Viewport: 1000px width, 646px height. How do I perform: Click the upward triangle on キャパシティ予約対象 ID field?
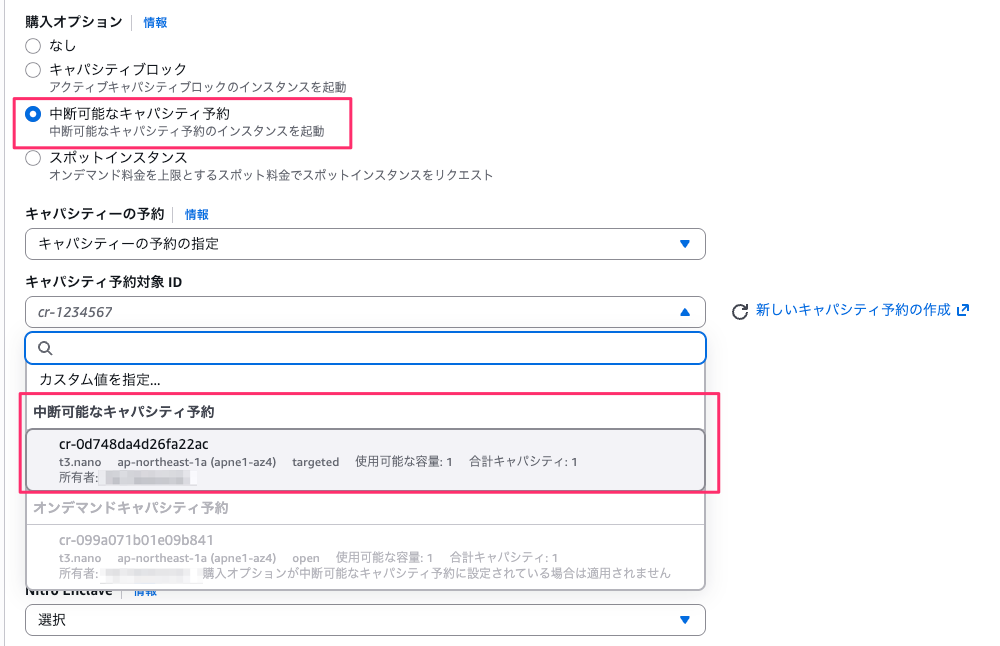click(x=687, y=312)
